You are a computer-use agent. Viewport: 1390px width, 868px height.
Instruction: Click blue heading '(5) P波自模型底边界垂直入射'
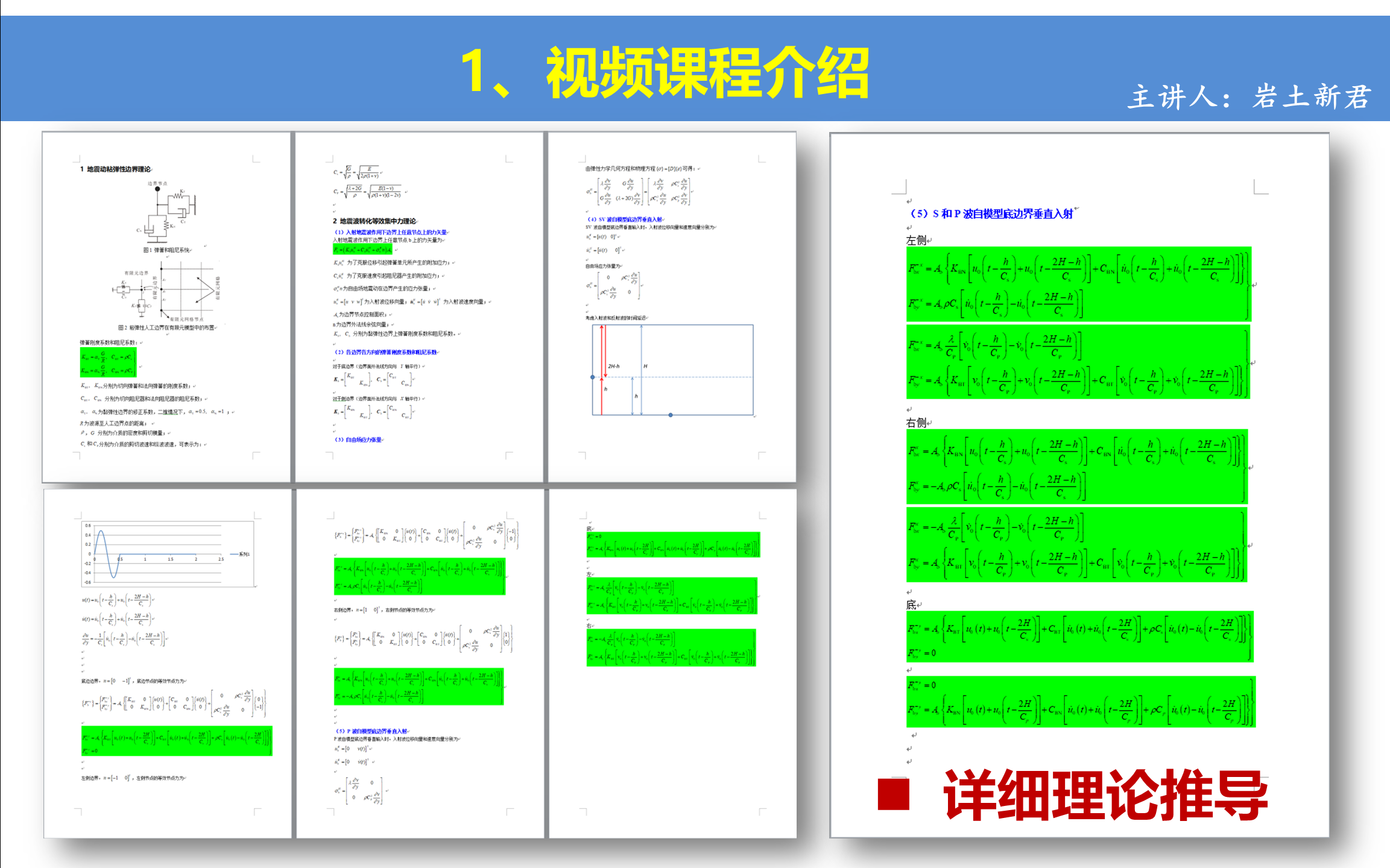point(372,731)
